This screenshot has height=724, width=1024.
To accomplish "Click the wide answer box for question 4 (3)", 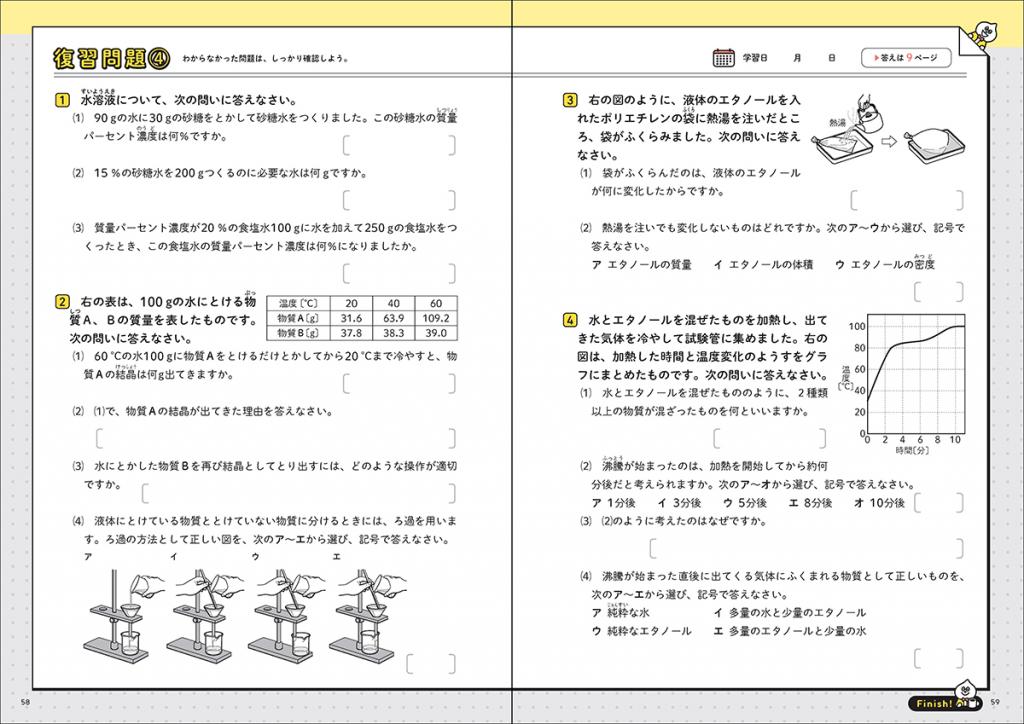I will [x=807, y=548].
